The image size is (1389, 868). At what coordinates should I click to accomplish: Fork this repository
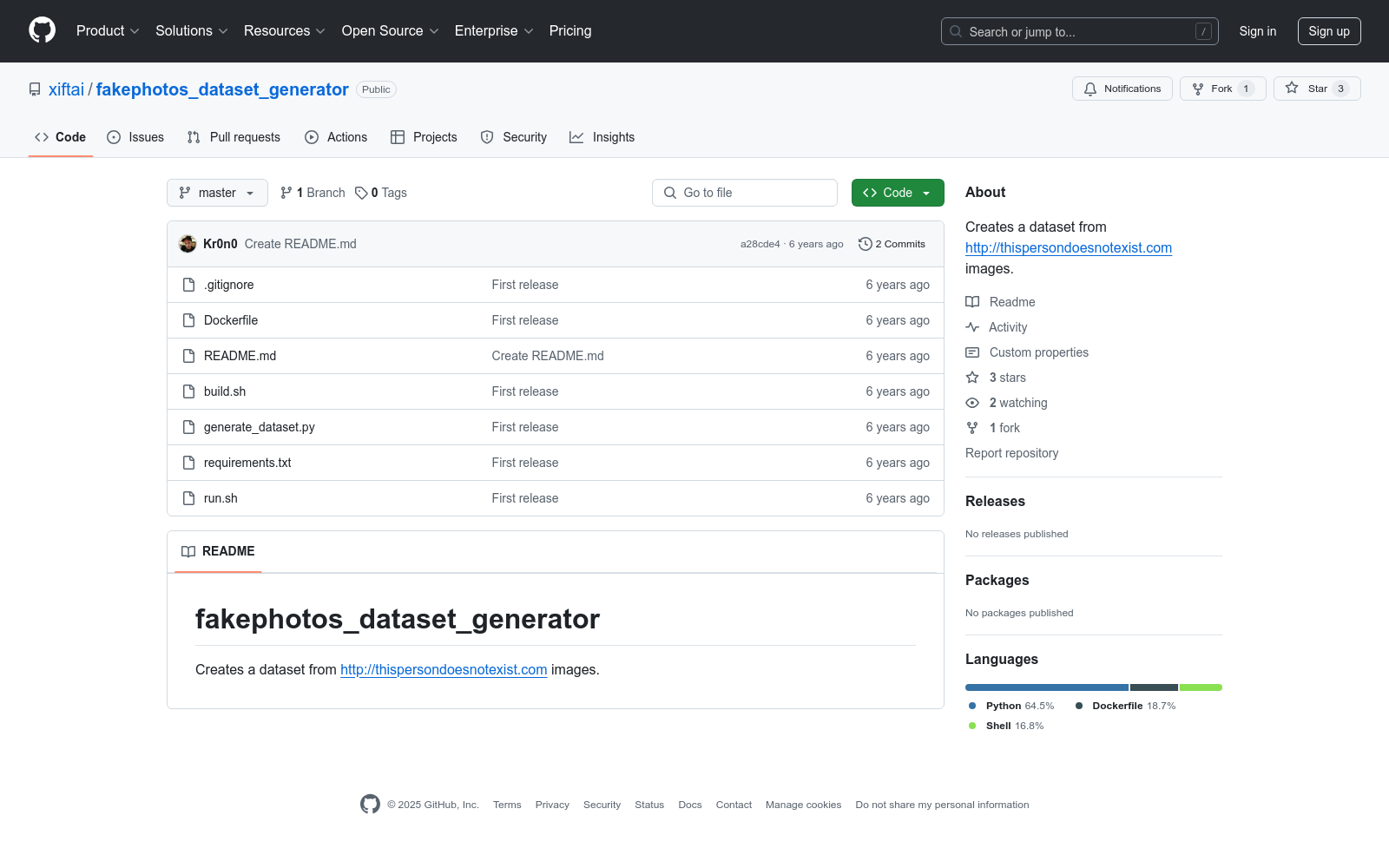coord(1223,89)
